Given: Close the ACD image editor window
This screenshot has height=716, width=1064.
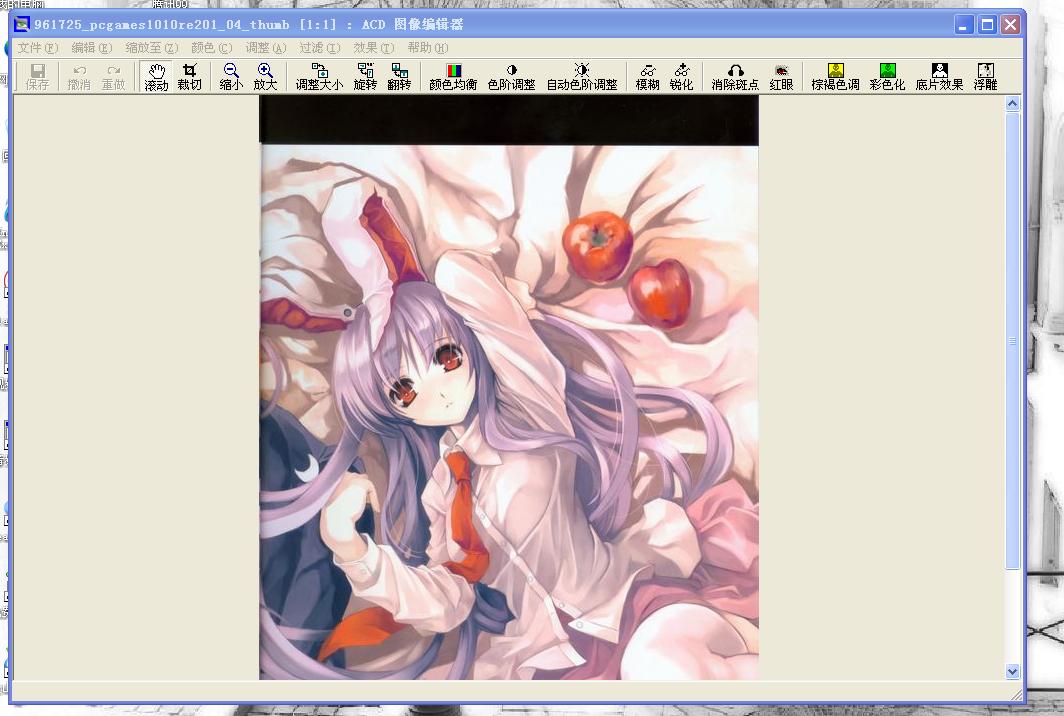Looking at the screenshot, I should (x=1010, y=25).
